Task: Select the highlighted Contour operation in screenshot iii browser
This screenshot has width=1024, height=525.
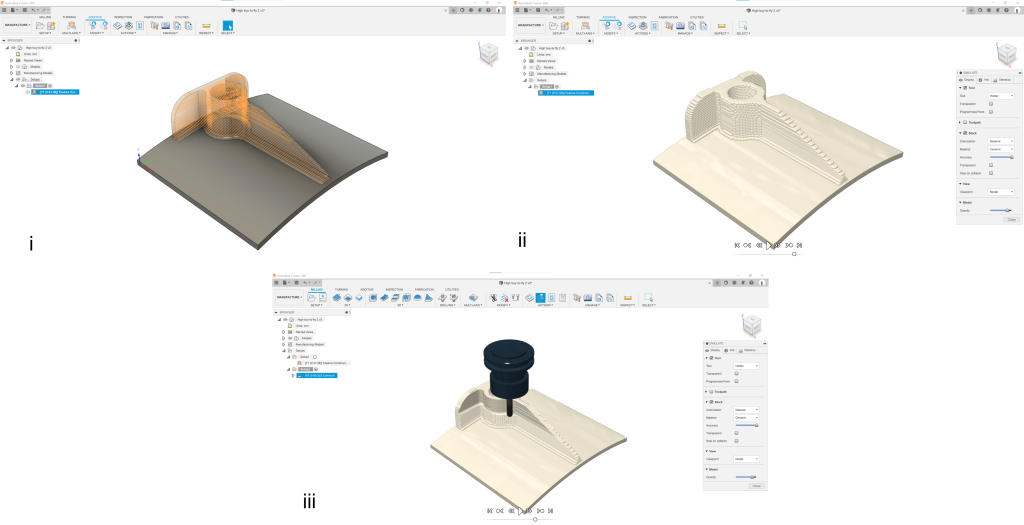Action: click(317, 375)
